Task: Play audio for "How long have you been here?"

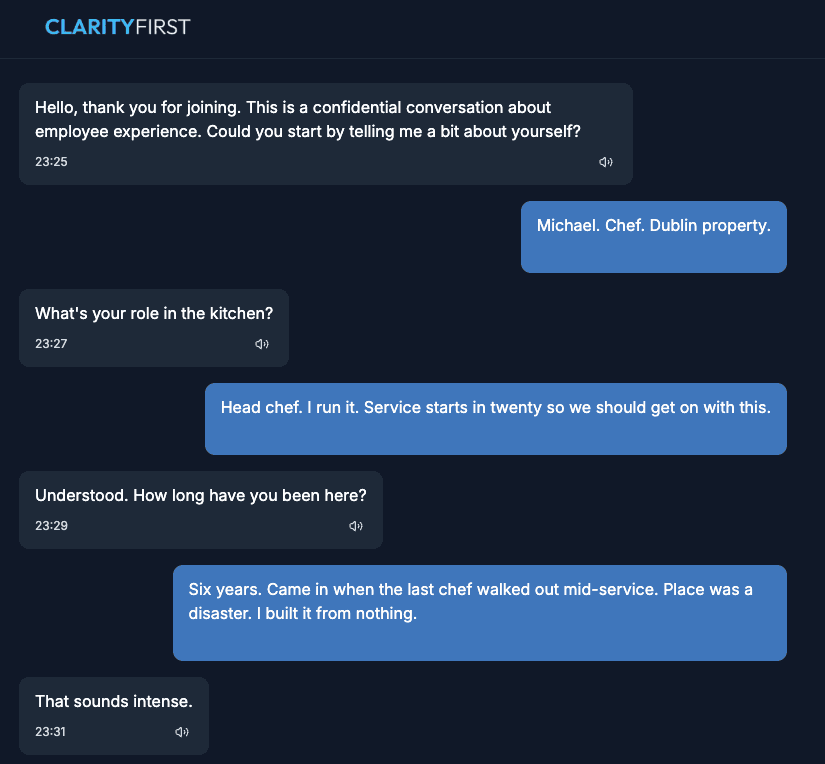Action: [x=355, y=526]
